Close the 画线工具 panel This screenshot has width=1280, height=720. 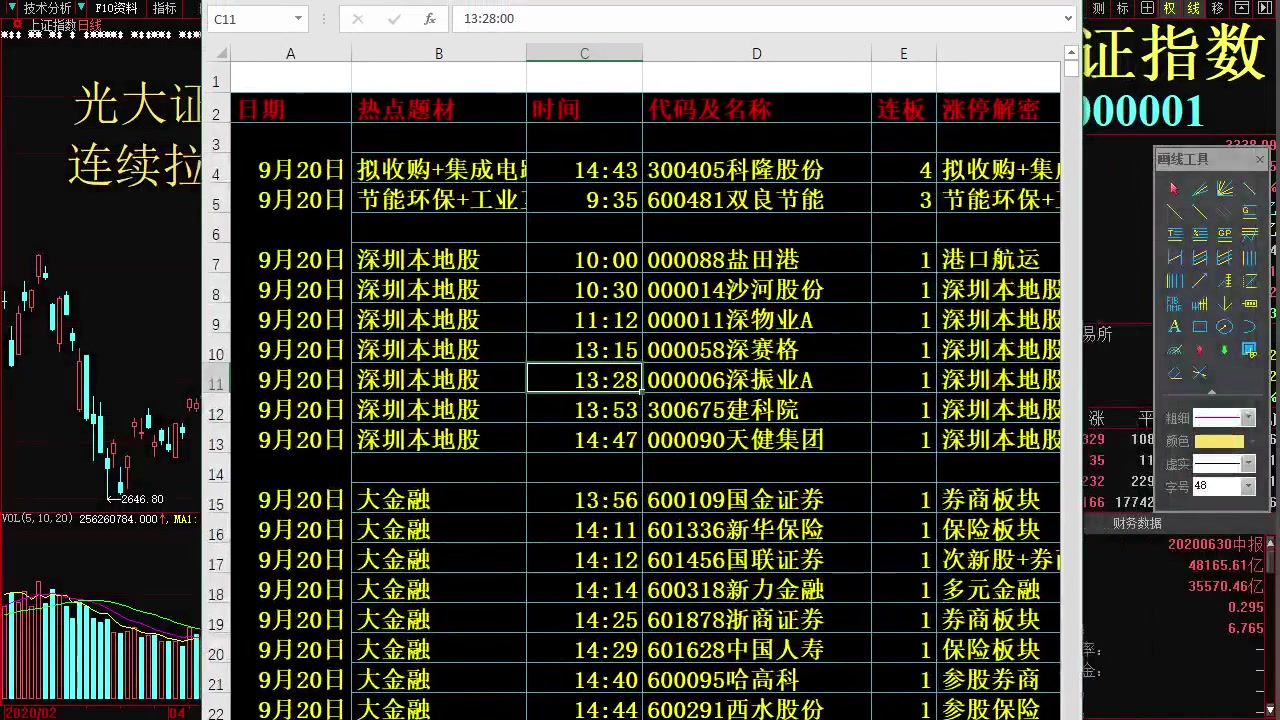pos(1259,159)
